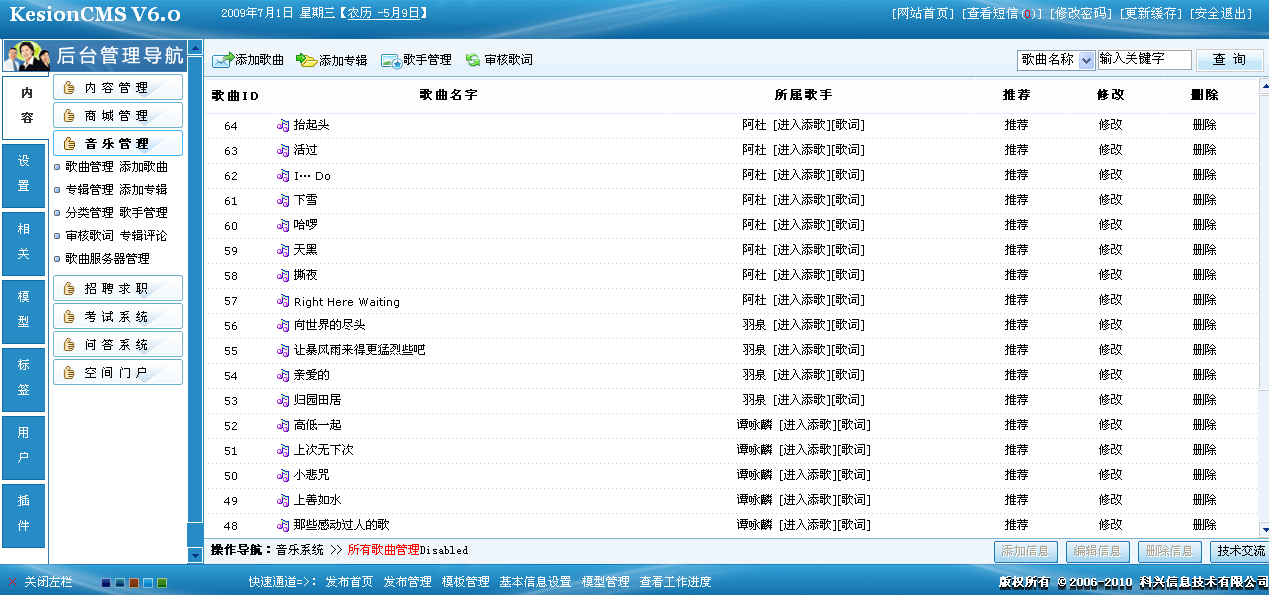Viewport: 1269px width, 595px height.
Task: Expand the 招聘求职 sidebar section
Action: [x=118, y=289]
